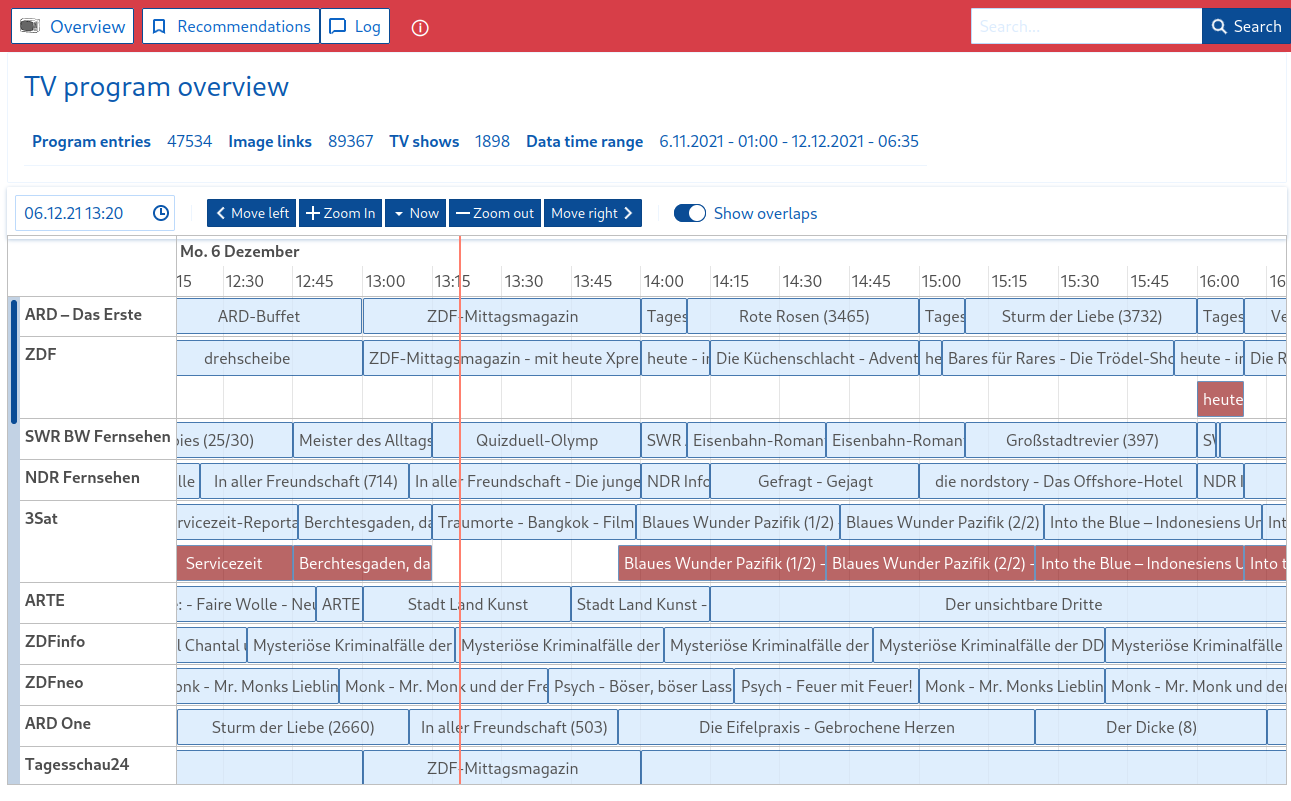Select Bares für Rares program on ZDF
This screenshot has height=801, width=1291.
tap(1058, 357)
